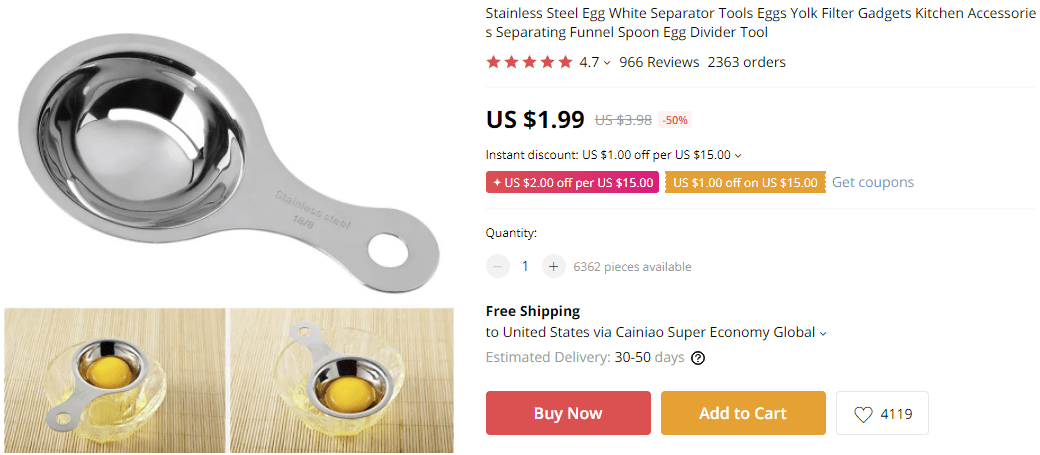Decrease quantity with the minus button

[x=498, y=266]
